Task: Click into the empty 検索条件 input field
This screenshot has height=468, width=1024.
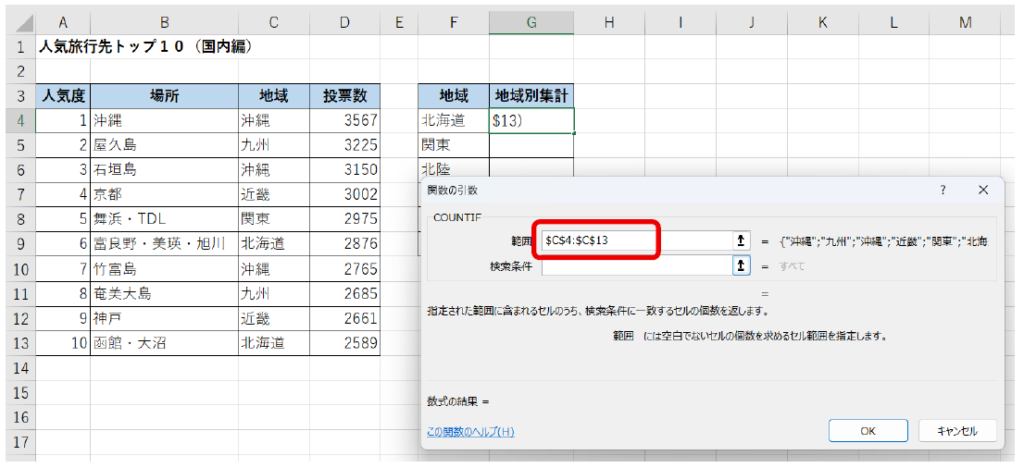Action: click(635, 266)
